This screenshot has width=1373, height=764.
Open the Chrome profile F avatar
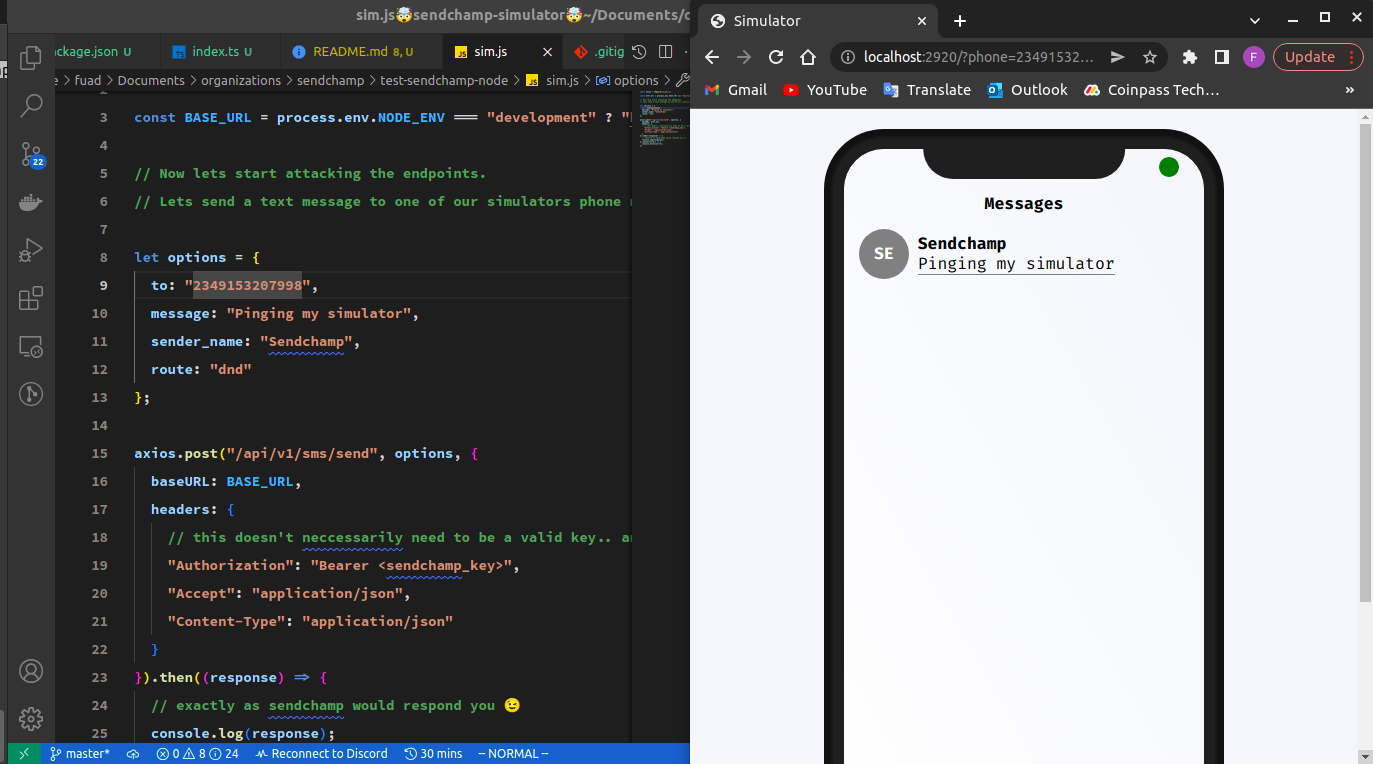click(1254, 57)
